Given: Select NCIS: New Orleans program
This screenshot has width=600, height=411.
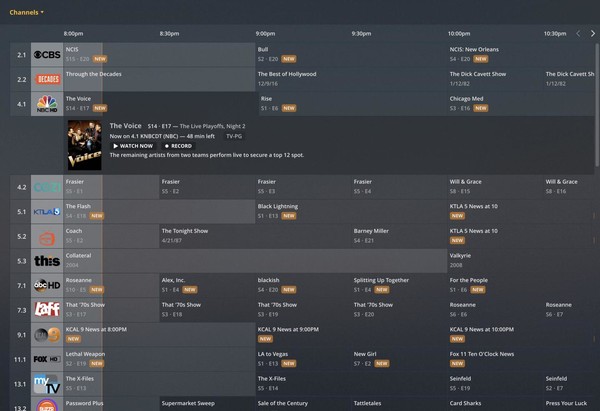Looking at the screenshot, I should [x=520, y=55].
